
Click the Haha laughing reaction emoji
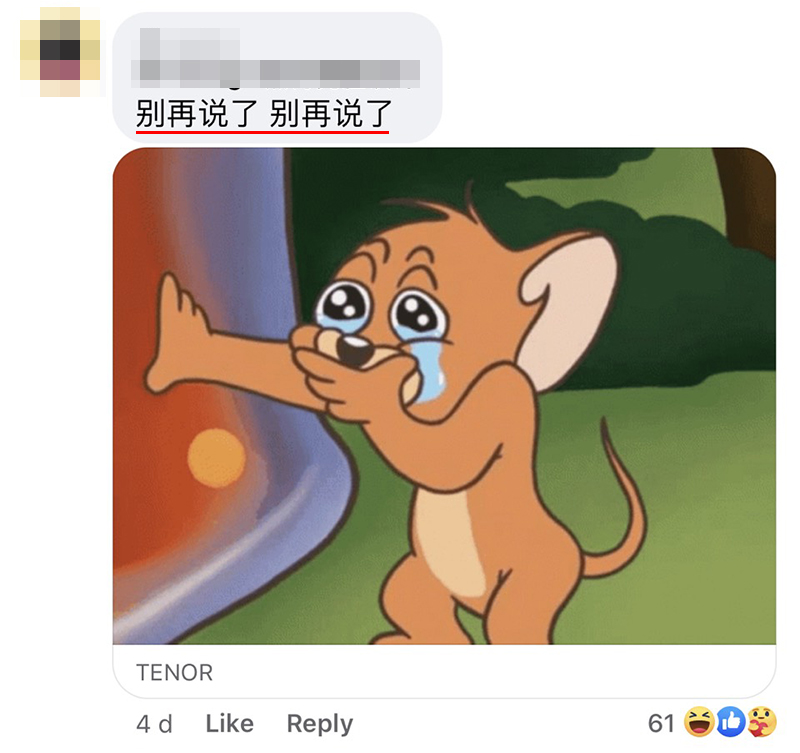coord(698,721)
